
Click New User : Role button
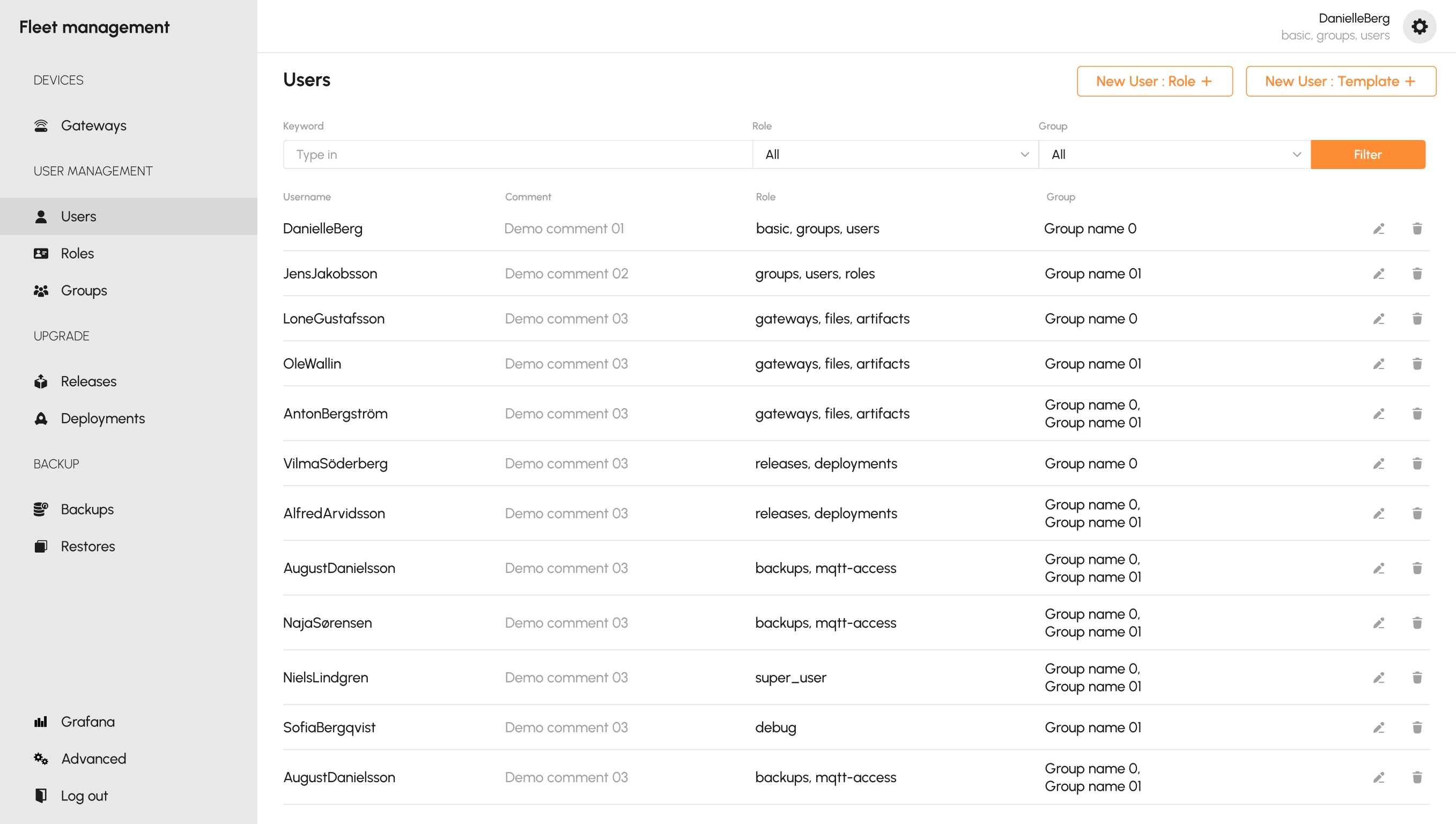[x=1154, y=82]
